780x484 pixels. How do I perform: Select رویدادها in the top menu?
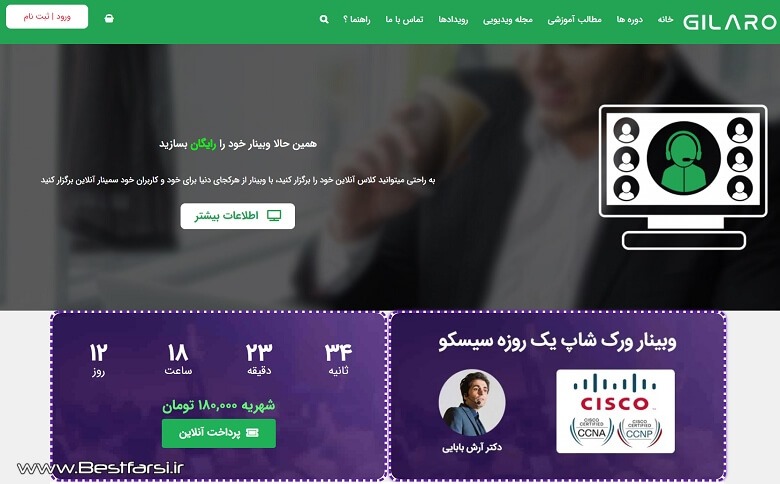pyautogui.click(x=453, y=19)
